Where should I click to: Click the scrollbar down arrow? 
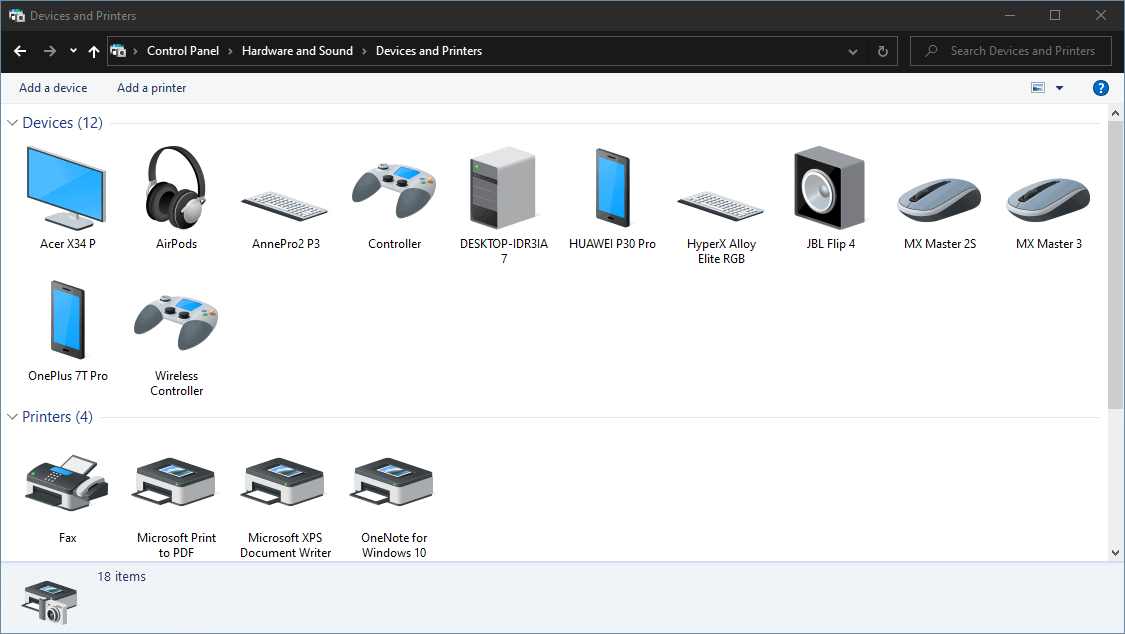[x=1115, y=552]
